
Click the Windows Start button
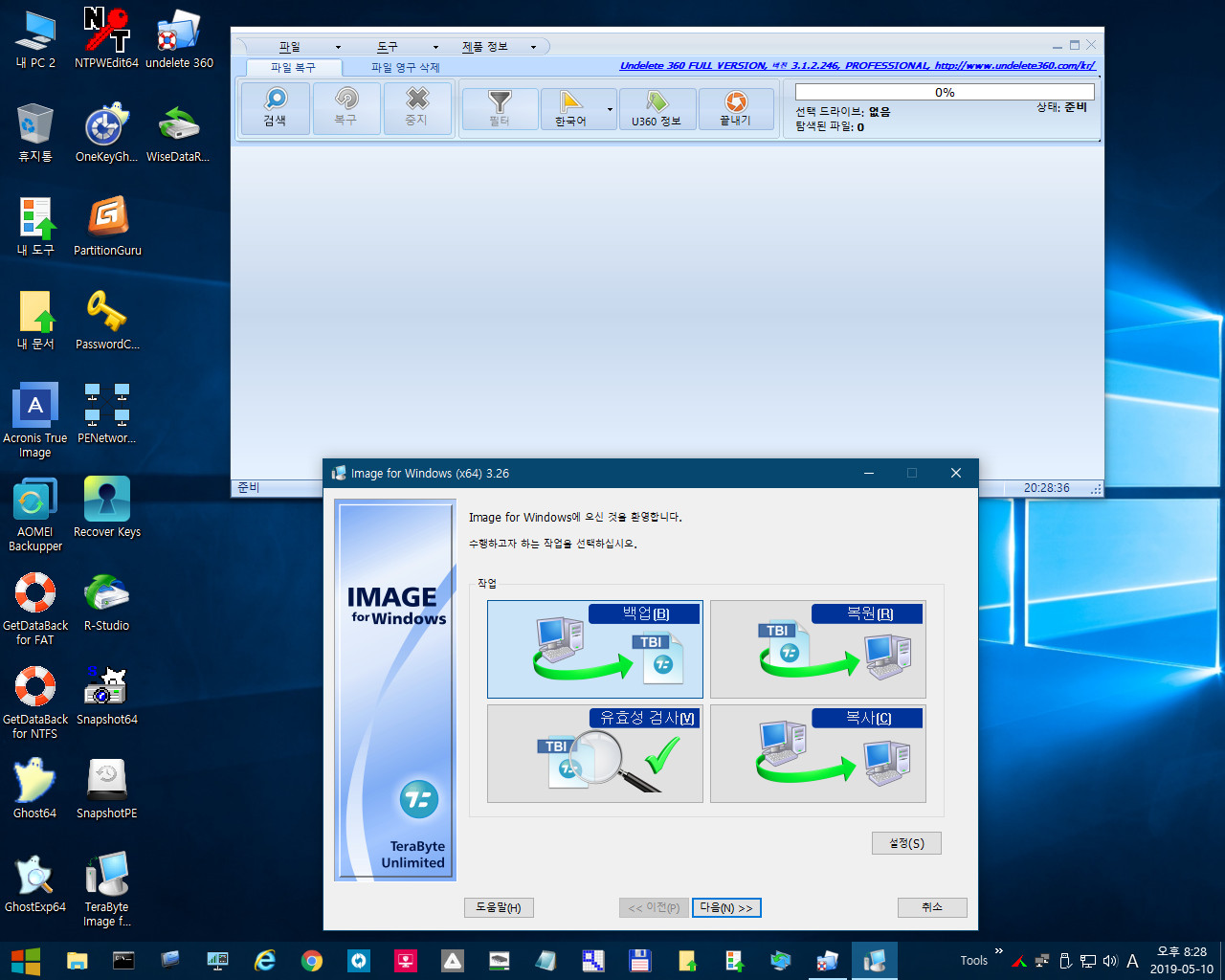pyautogui.click(x=26, y=961)
